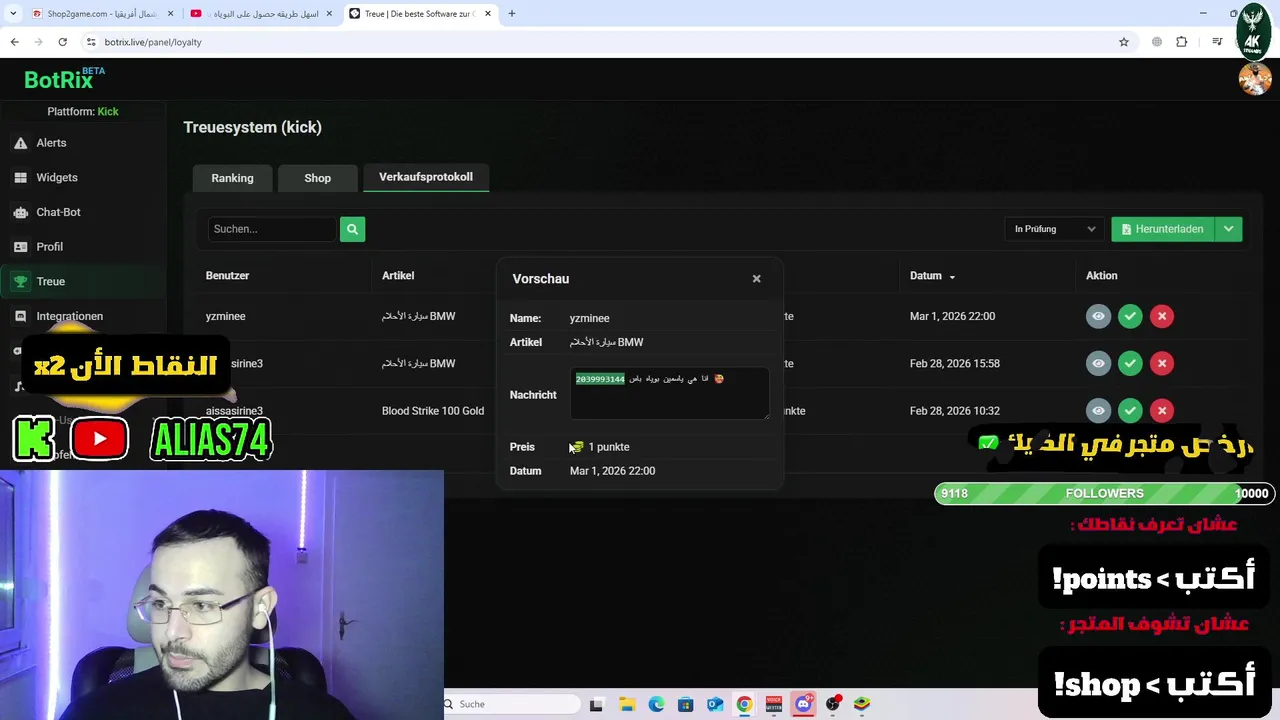
Task: Switch to the Shop tab
Action: point(317,178)
